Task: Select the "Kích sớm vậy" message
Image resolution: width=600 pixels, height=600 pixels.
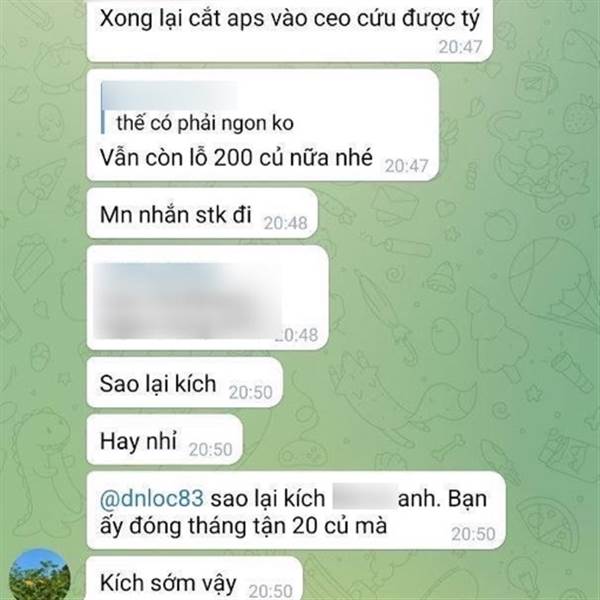Action: (168, 583)
